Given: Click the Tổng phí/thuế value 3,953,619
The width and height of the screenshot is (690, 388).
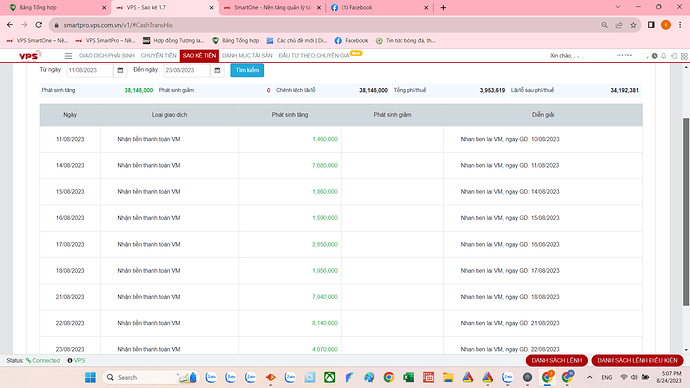Looking at the screenshot, I should [x=492, y=90].
